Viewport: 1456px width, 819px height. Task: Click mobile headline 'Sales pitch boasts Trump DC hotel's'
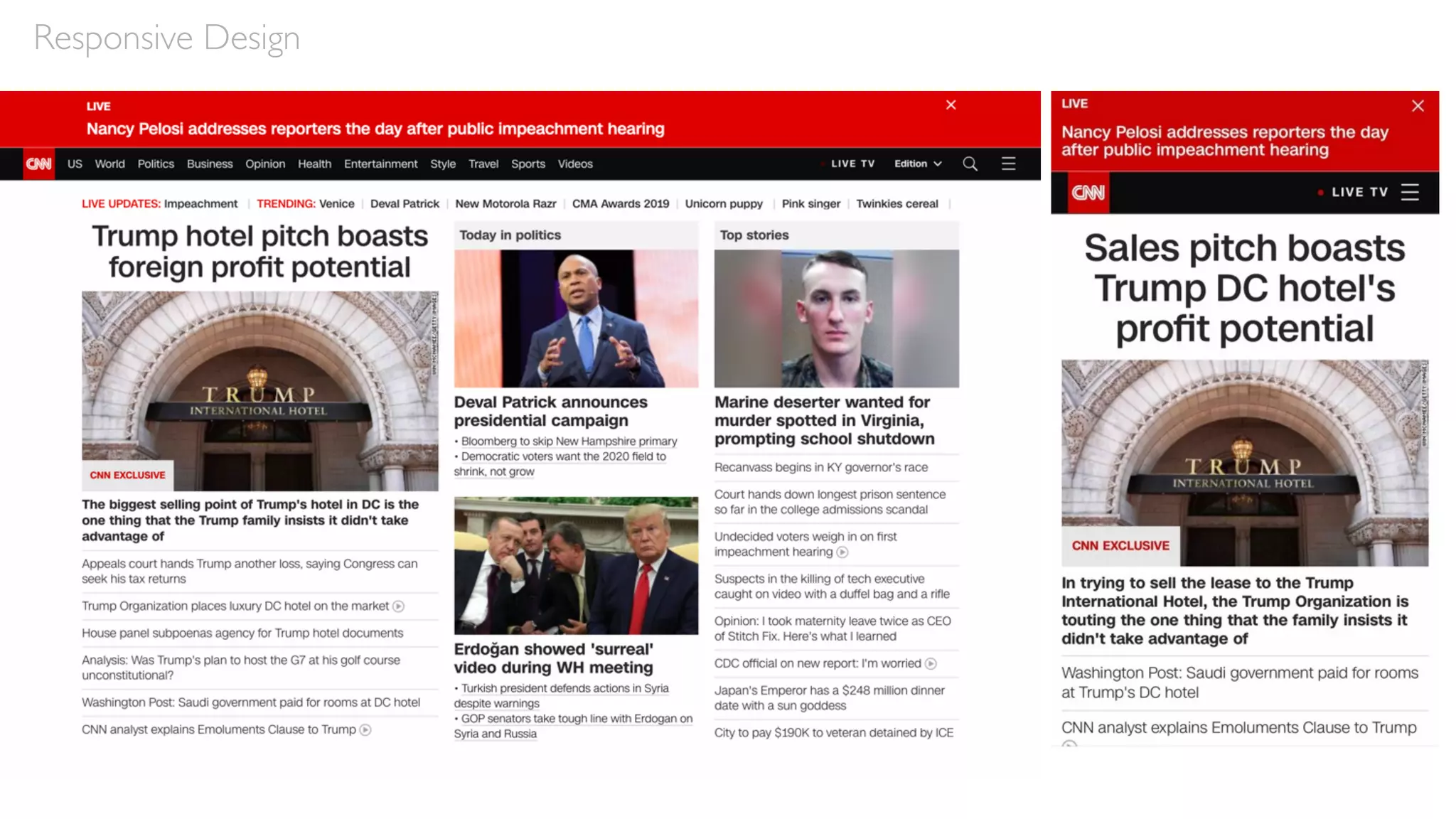(1244, 288)
